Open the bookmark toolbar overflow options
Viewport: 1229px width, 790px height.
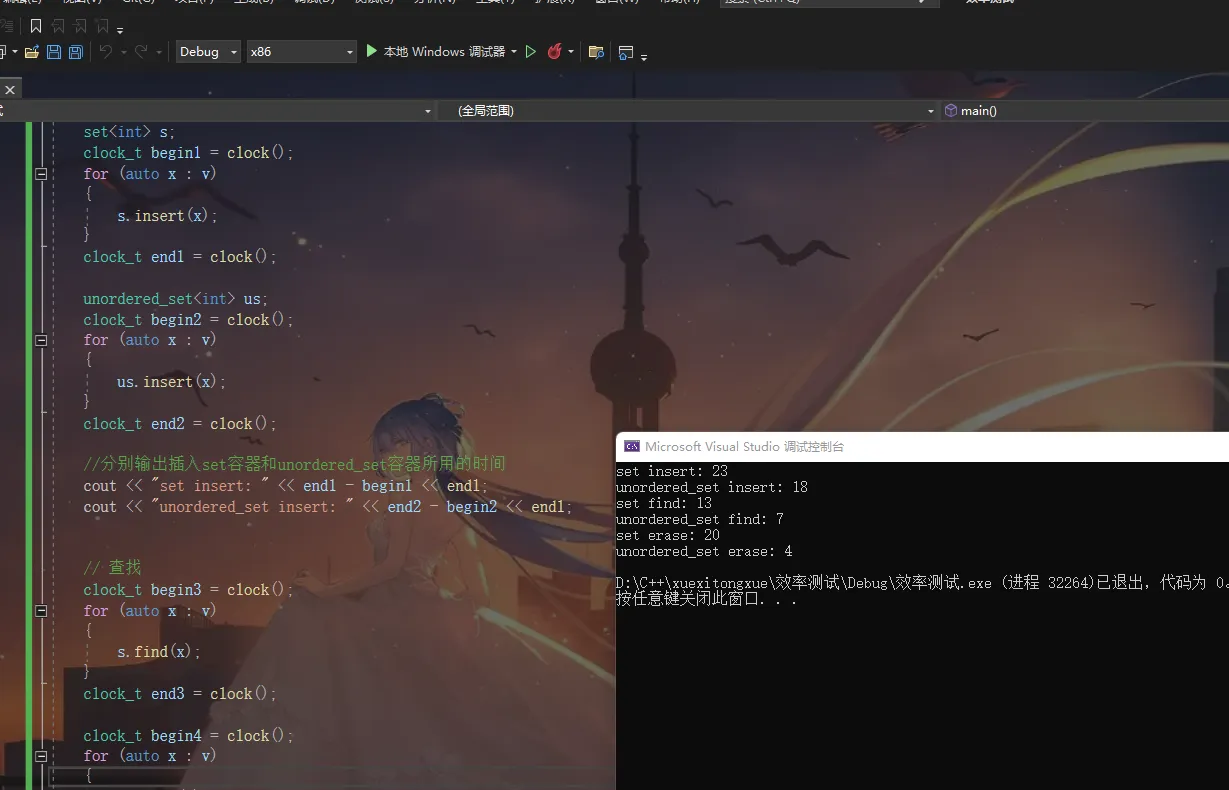coord(120,30)
